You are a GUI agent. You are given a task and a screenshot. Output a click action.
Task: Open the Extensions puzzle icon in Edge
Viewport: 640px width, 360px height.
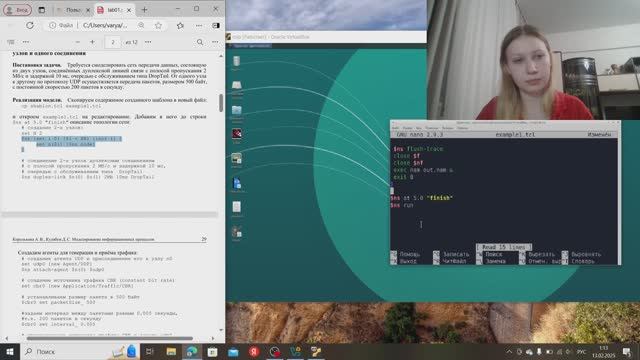coord(180,25)
